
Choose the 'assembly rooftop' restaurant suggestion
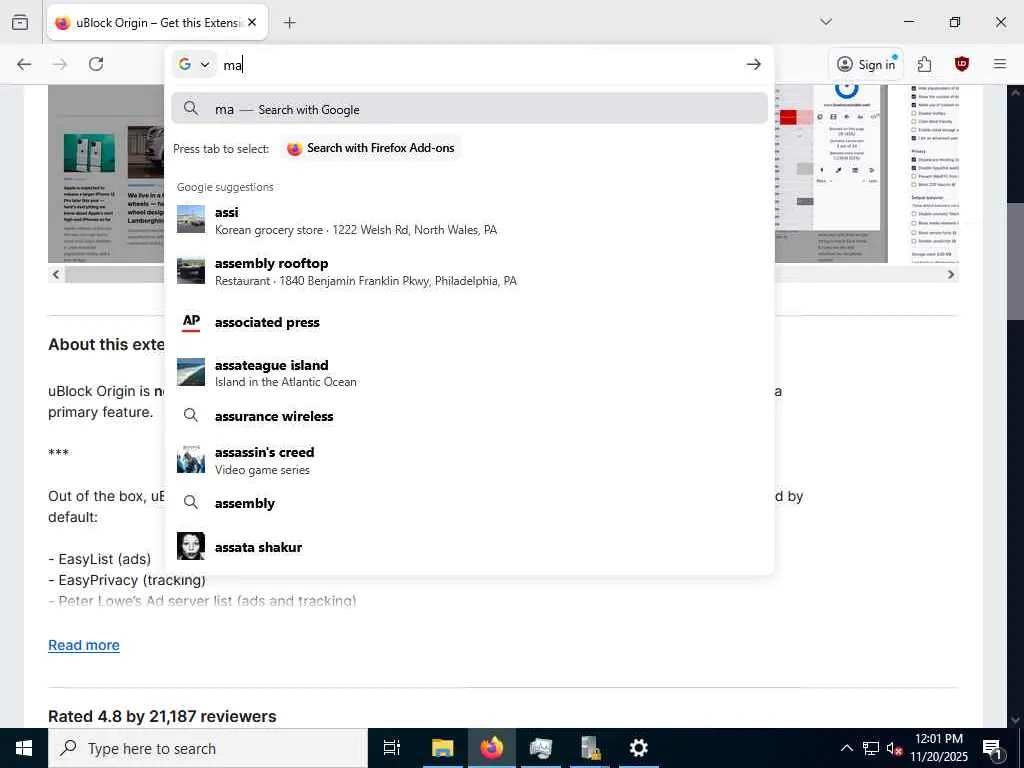click(470, 272)
